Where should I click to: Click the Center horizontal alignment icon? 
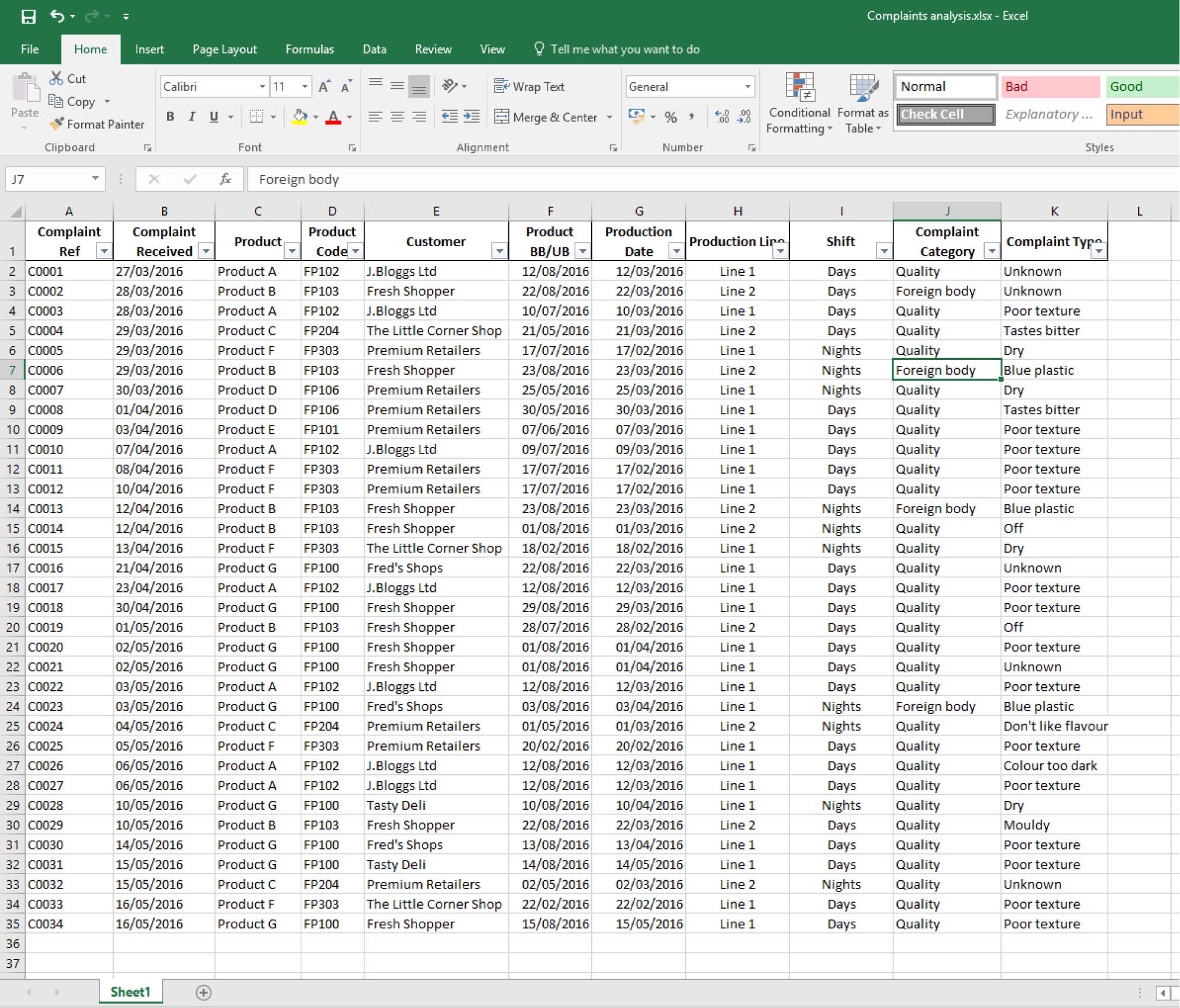coord(397,117)
